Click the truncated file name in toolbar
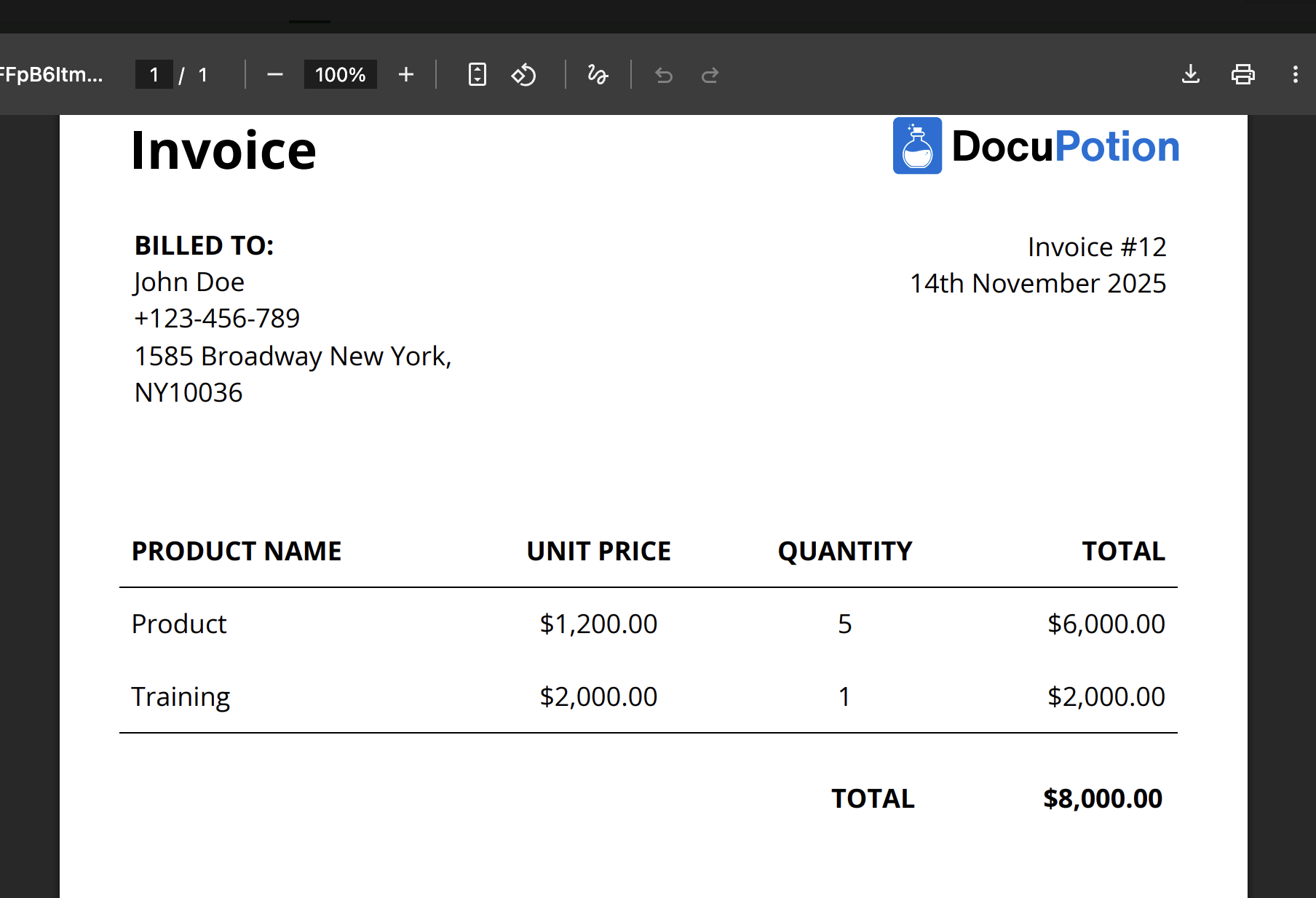 [51, 74]
